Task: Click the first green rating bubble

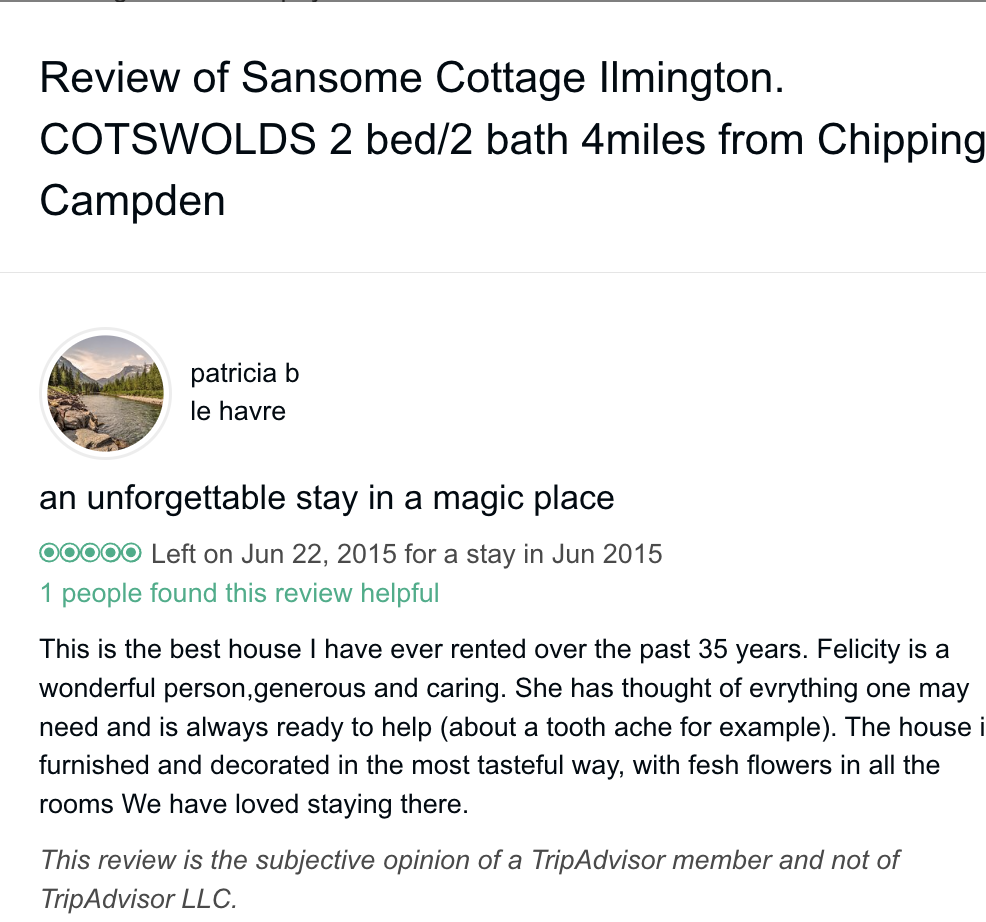Action: [x=49, y=553]
